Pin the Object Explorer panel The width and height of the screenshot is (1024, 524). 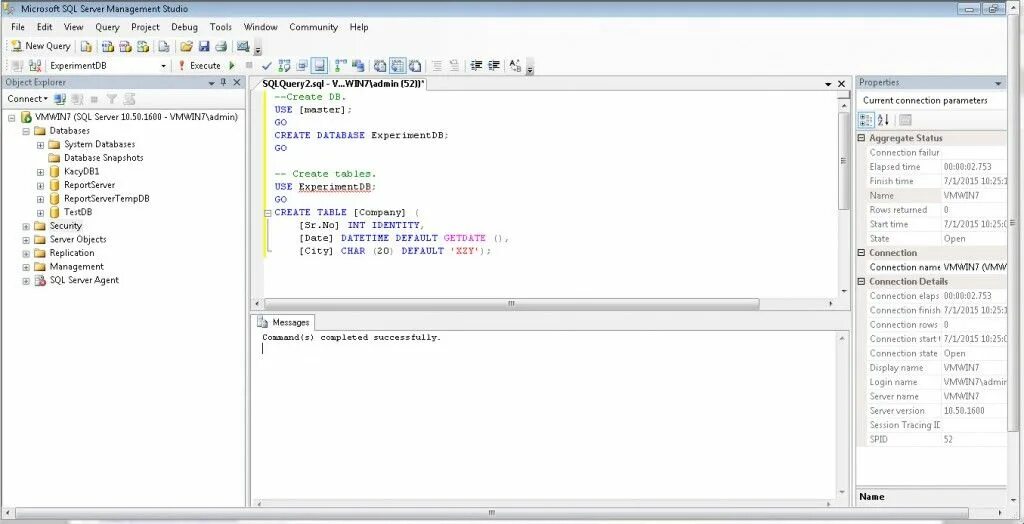223,82
